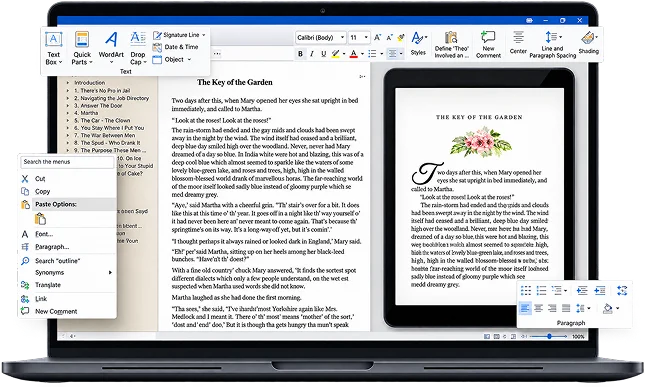Toggle Underline formatting

pyautogui.click(x=324, y=54)
